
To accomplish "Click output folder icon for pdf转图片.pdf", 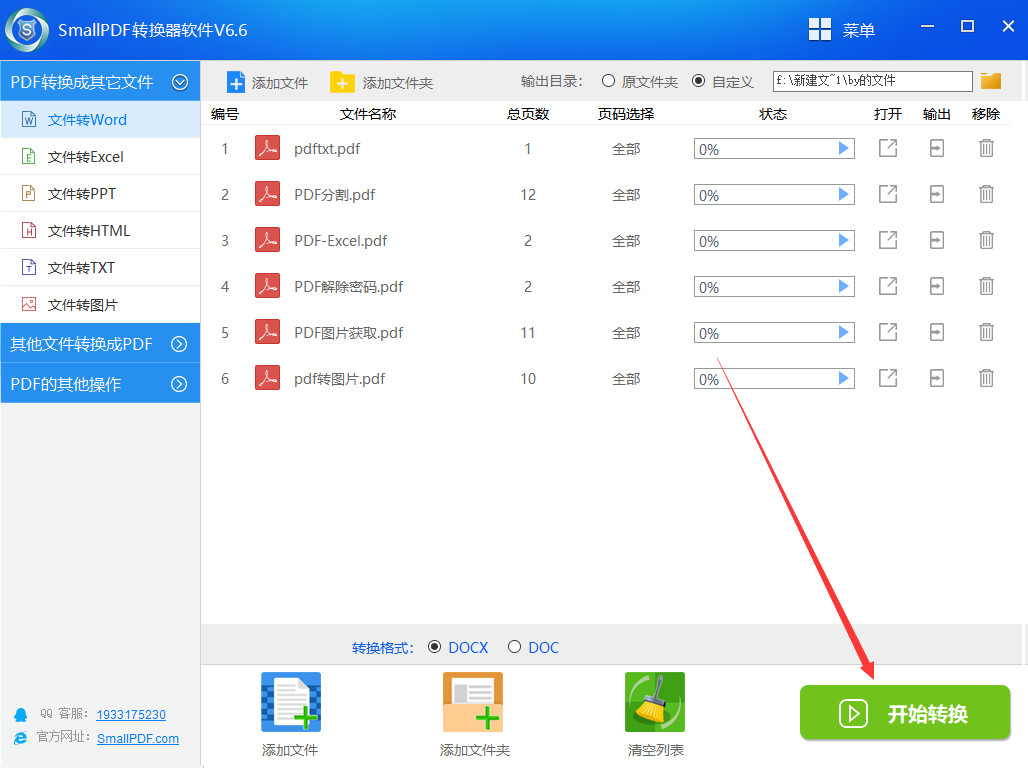I will (x=937, y=378).
